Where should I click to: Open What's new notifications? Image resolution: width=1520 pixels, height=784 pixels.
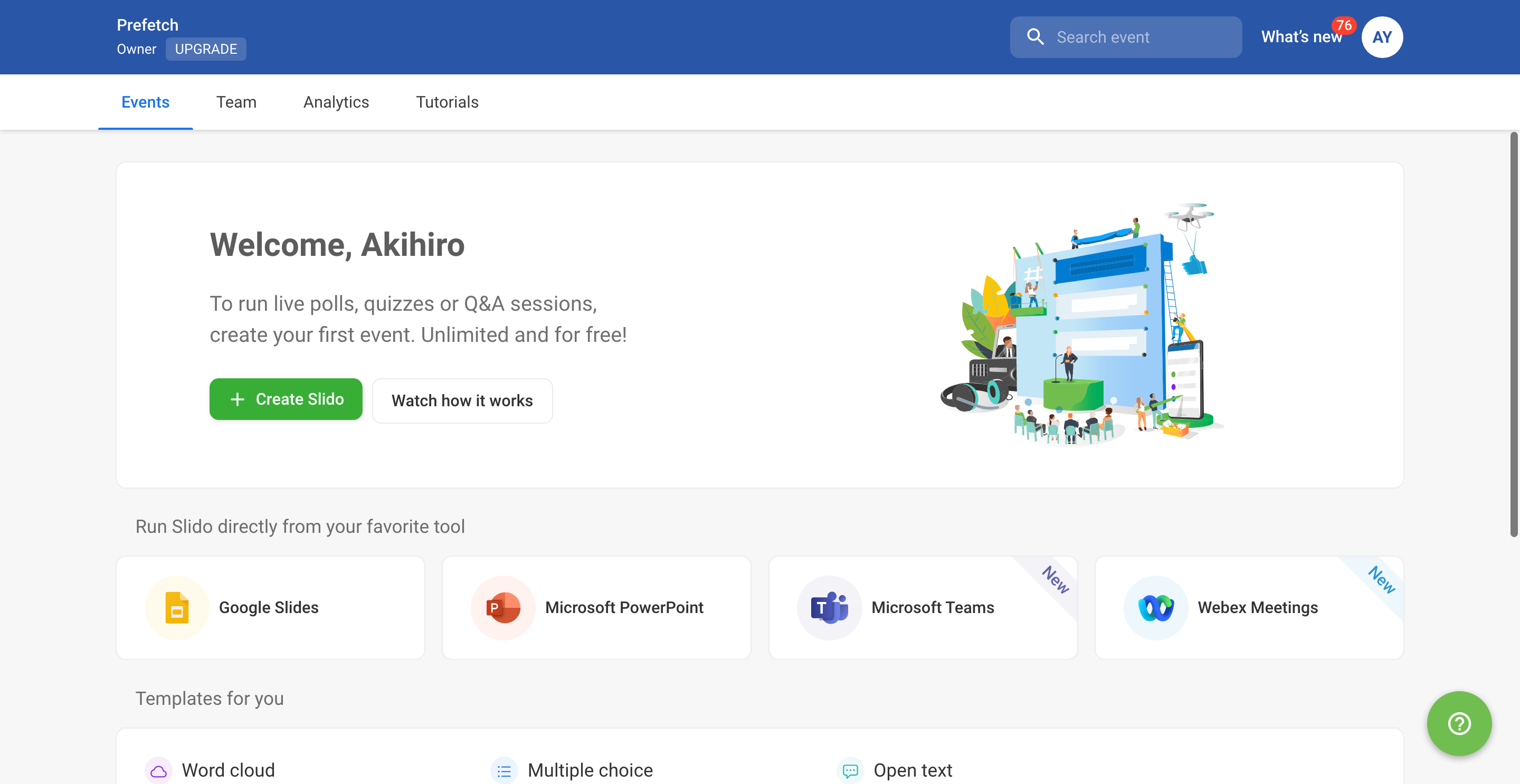tap(1301, 37)
